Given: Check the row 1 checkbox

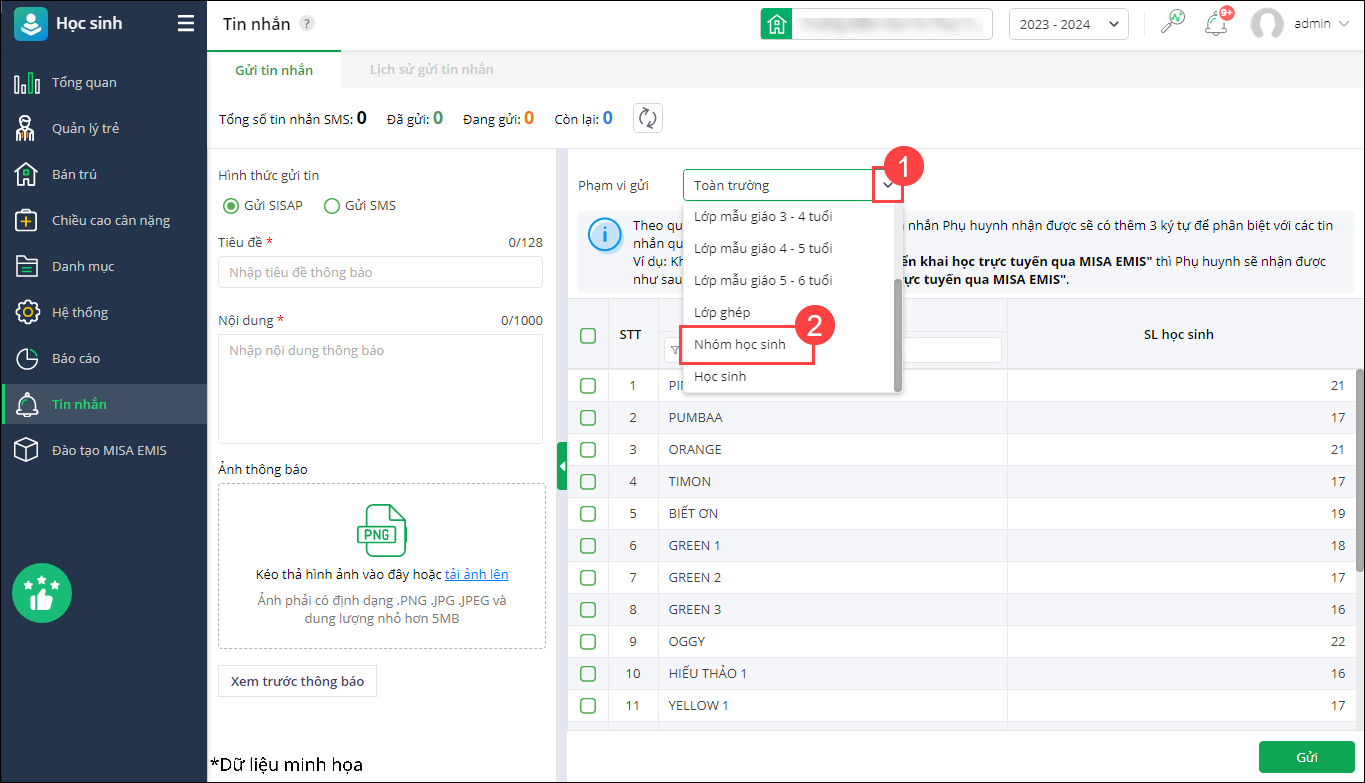Looking at the screenshot, I should tap(588, 385).
